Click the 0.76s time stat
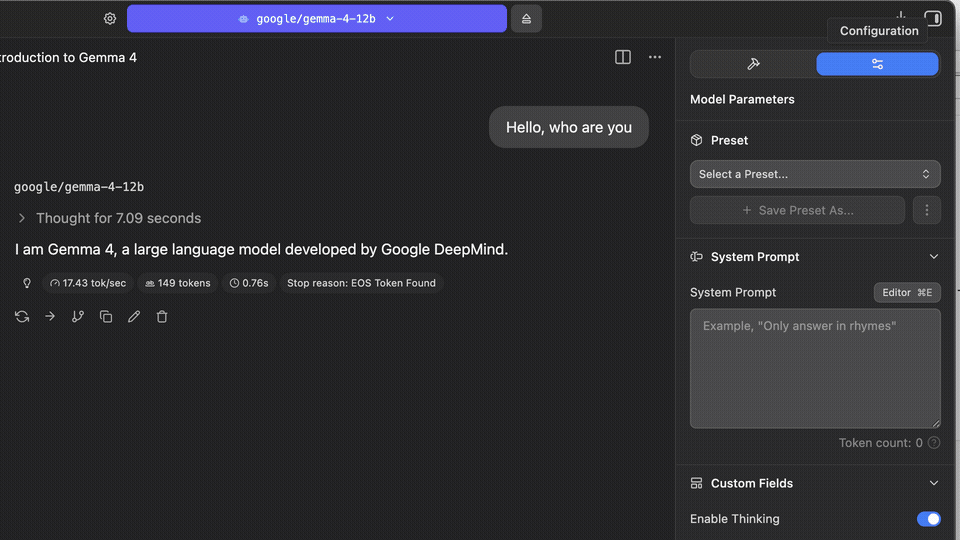The width and height of the screenshot is (960, 540). tap(249, 283)
